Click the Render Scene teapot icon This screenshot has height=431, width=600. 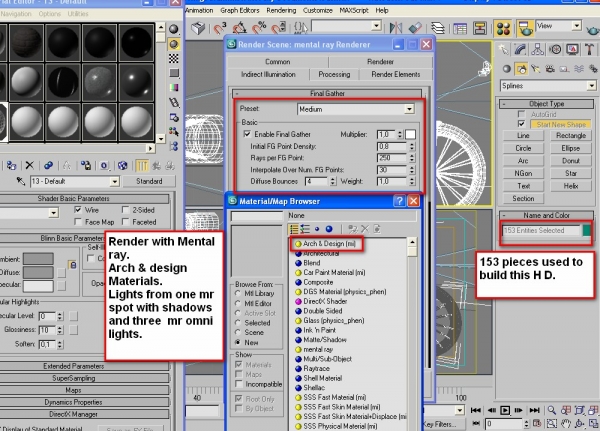(526, 28)
